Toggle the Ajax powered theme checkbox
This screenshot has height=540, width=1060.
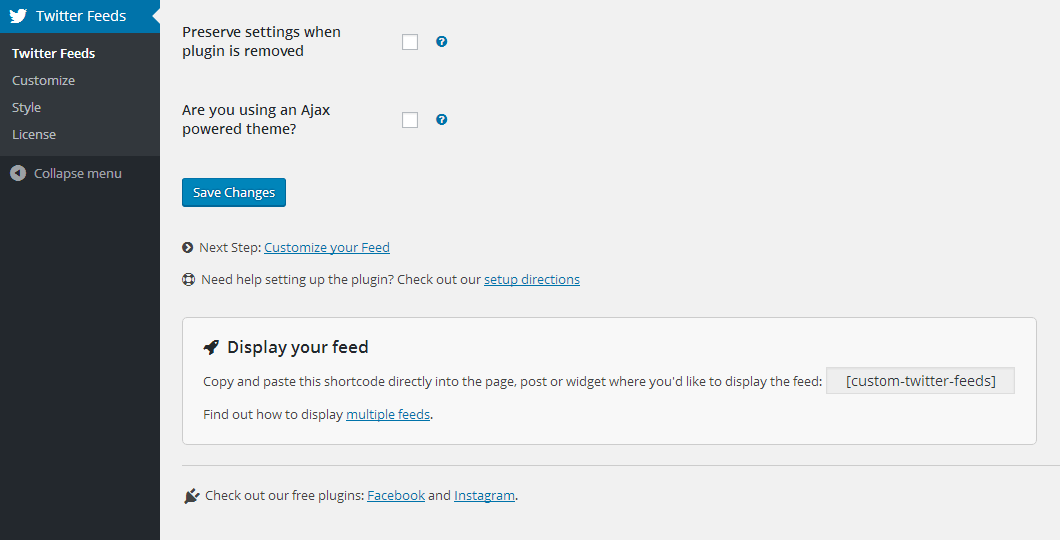(x=410, y=120)
